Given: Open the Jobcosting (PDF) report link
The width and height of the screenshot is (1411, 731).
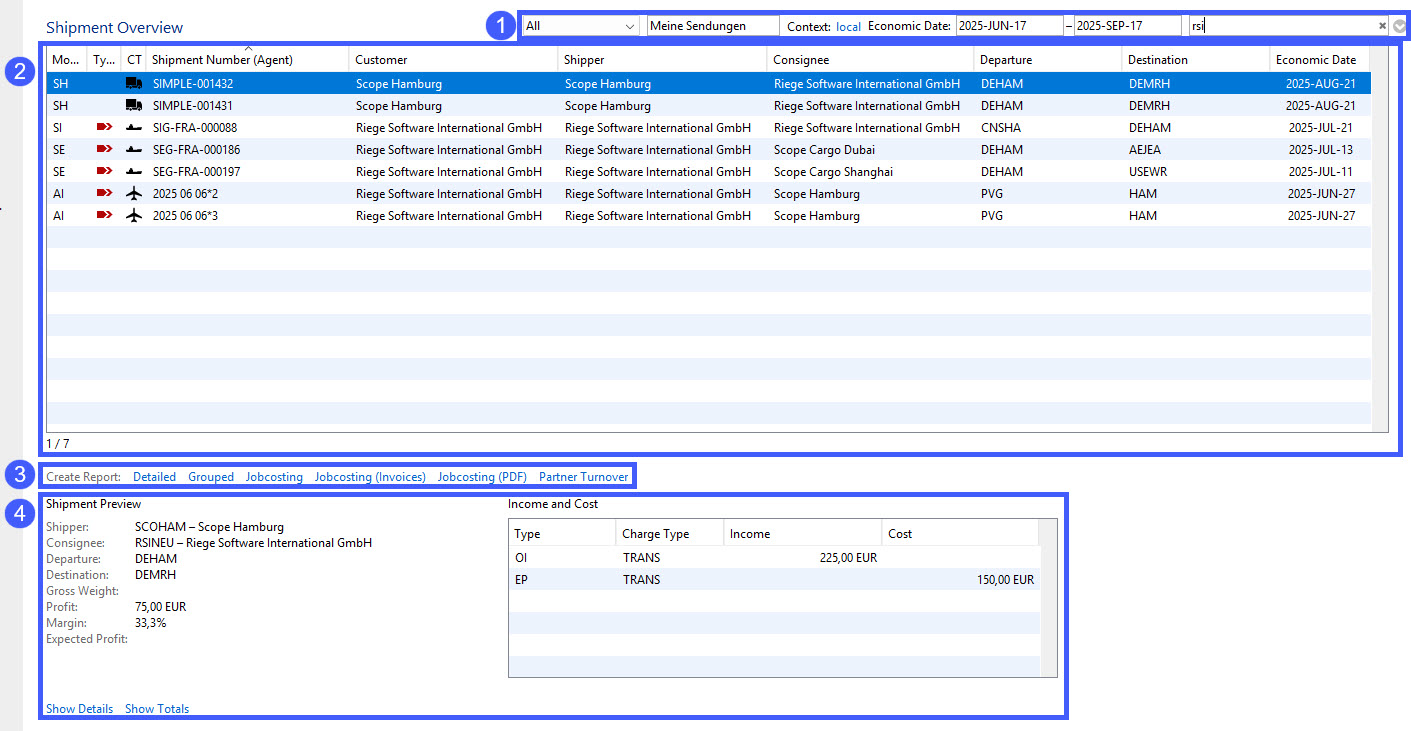Looking at the screenshot, I should point(482,477).
